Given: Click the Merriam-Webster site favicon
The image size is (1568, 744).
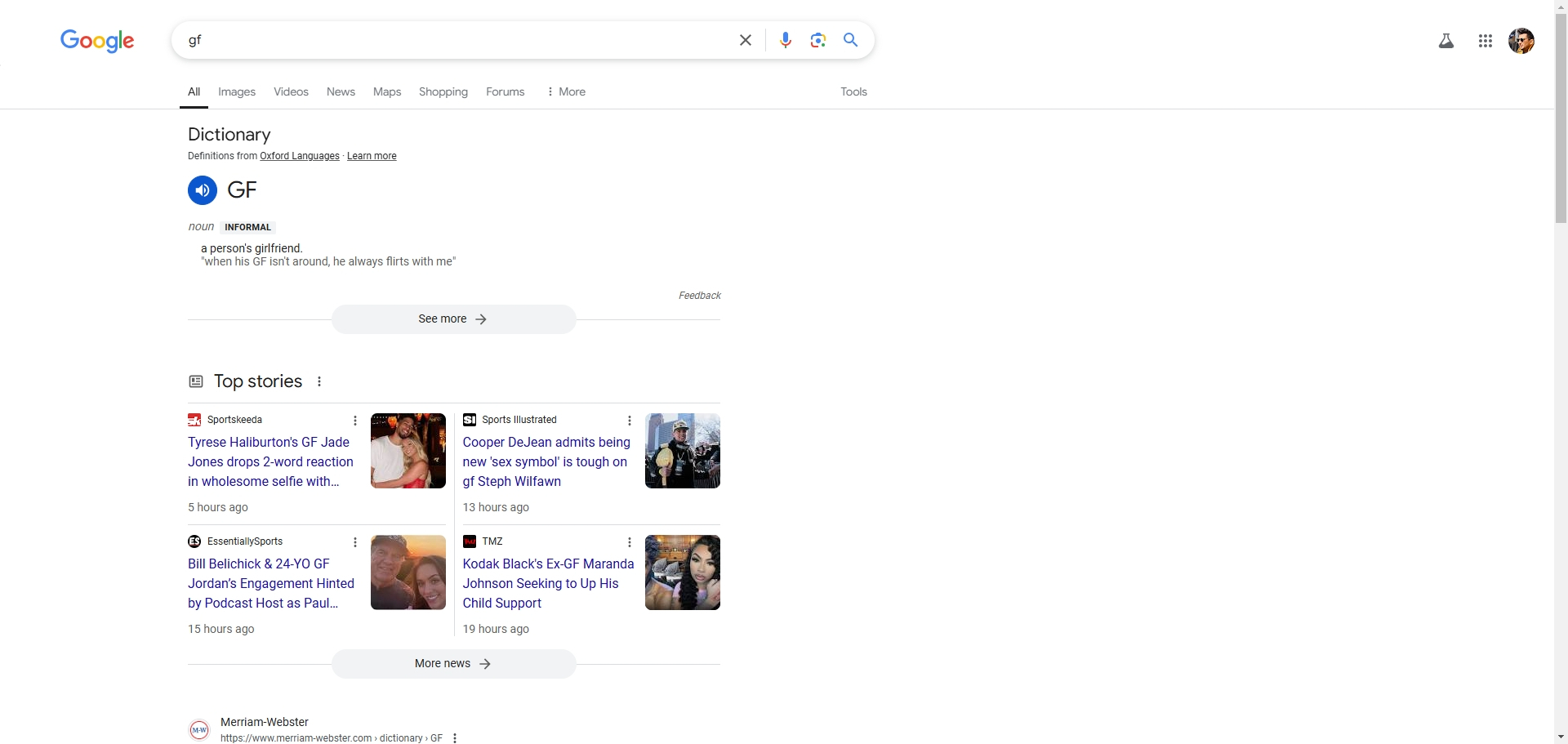Looking at the screenshot, I should coord(199,729).
